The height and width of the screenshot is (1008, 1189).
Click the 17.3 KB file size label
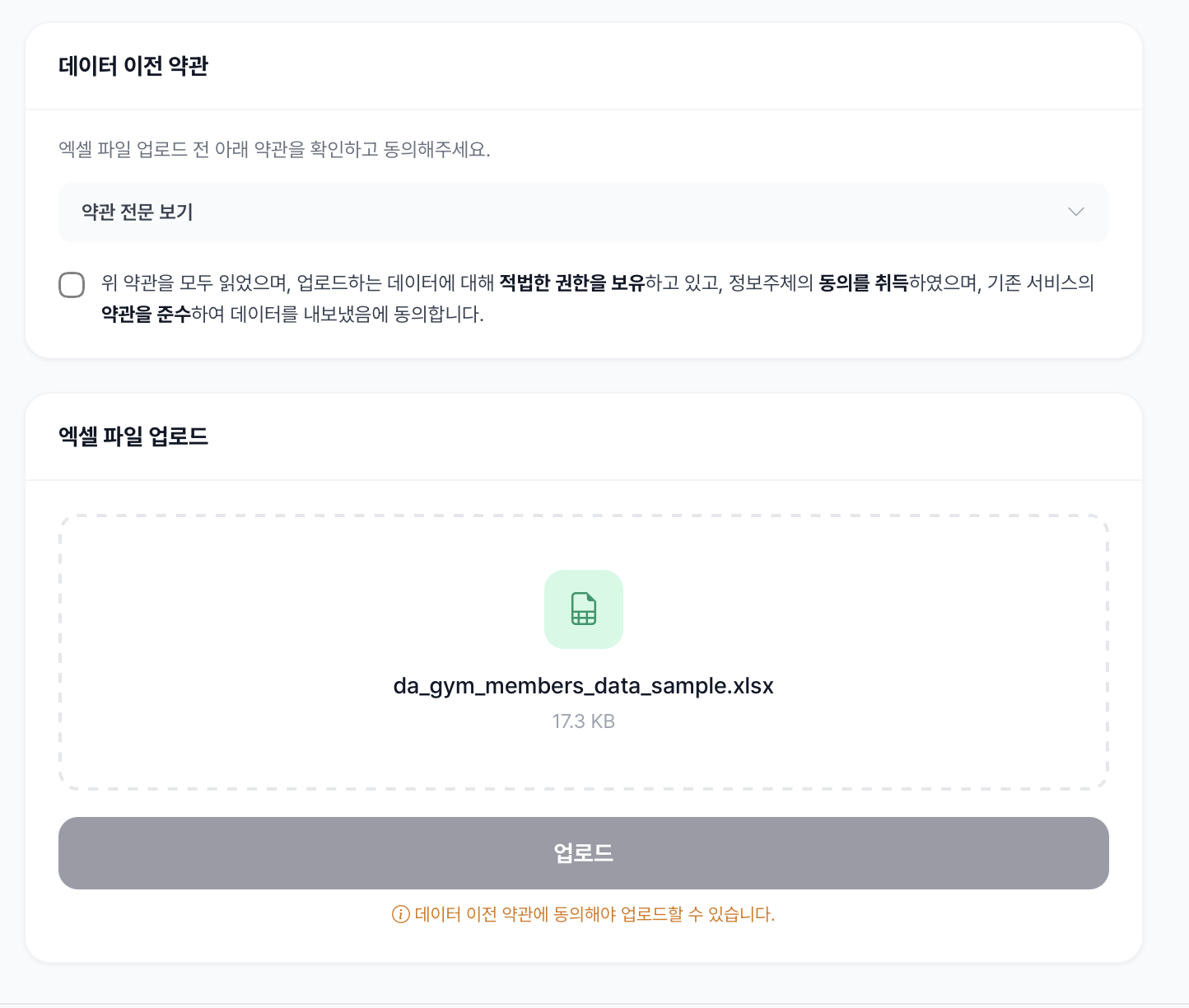click(583, 721)
